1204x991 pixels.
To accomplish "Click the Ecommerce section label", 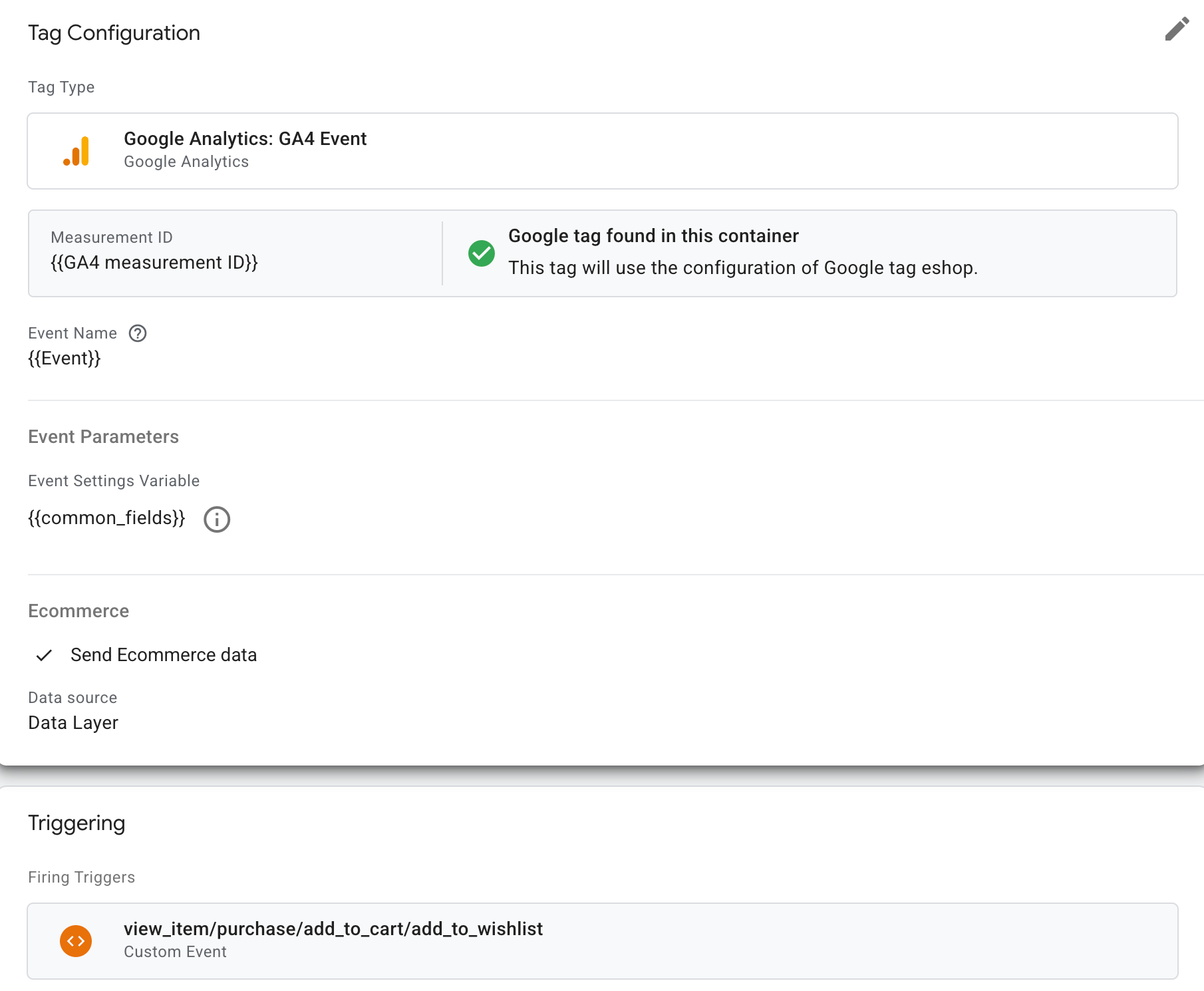I will pos(78,611).
